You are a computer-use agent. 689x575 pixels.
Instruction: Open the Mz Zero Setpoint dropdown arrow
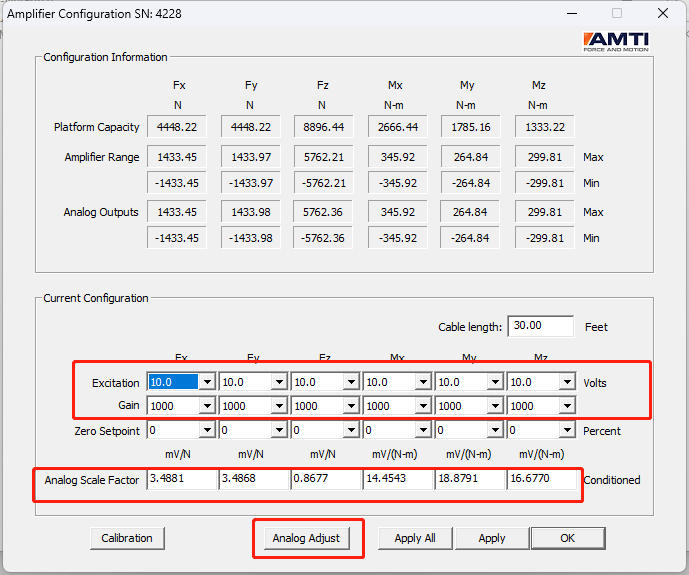567,430
